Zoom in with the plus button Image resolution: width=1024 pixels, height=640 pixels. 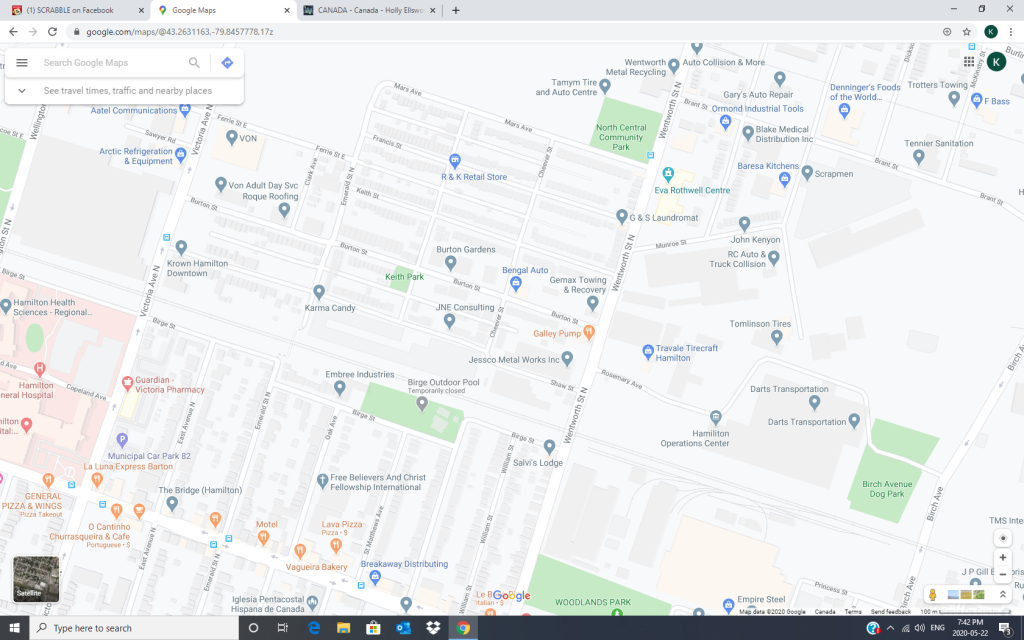point(1003,557)
